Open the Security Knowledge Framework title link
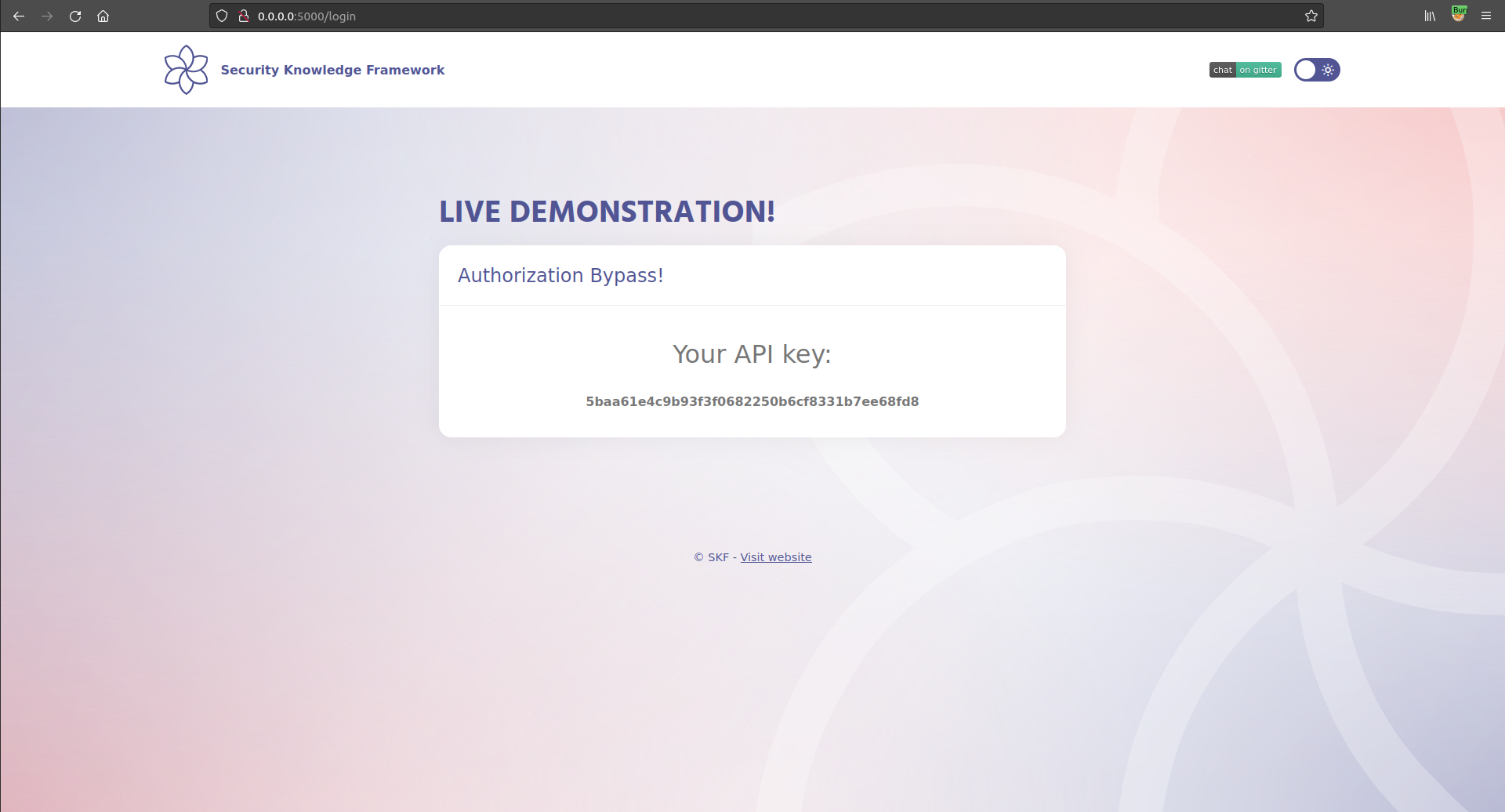 [x=332, y=70]
